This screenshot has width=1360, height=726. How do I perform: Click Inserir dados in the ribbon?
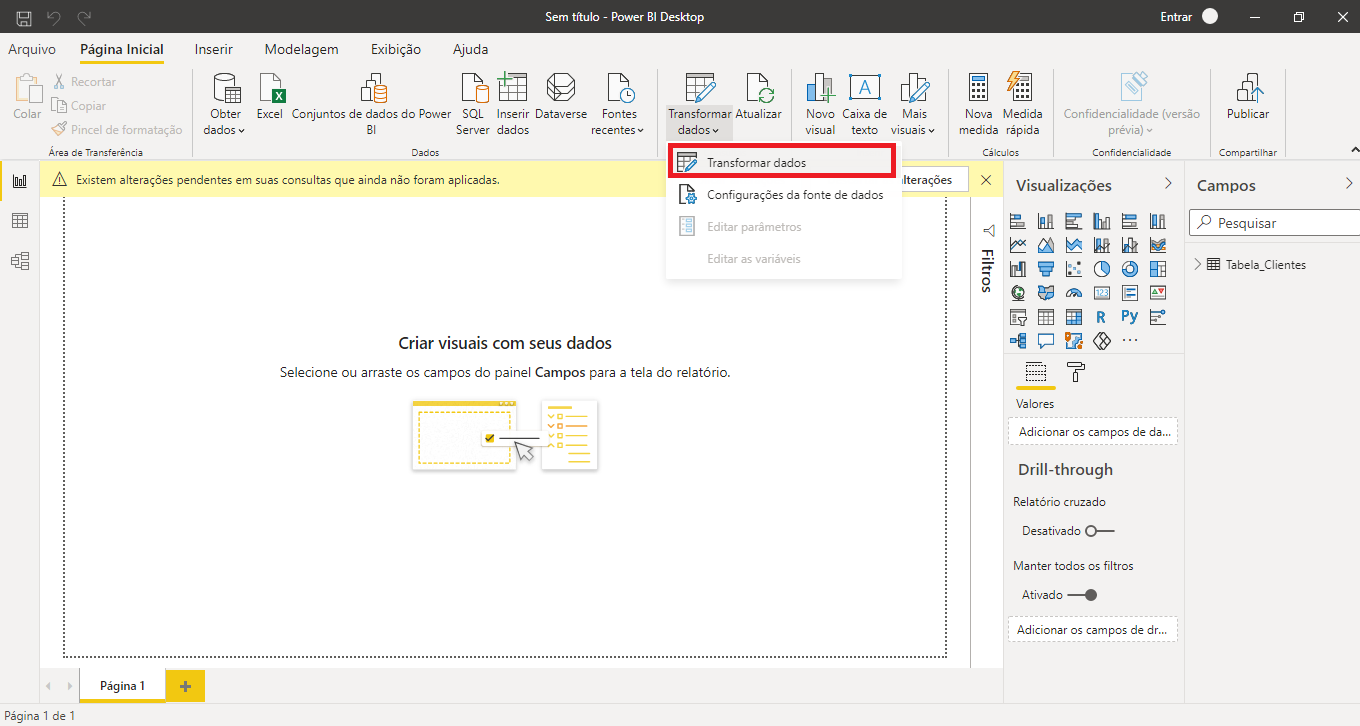point(513,104)
